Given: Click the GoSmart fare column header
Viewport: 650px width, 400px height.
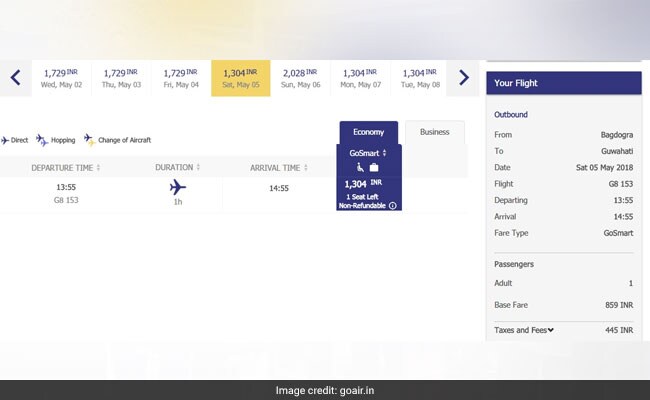Looking at the screenshot, I should pyautogui.click(x=368, y=153).
